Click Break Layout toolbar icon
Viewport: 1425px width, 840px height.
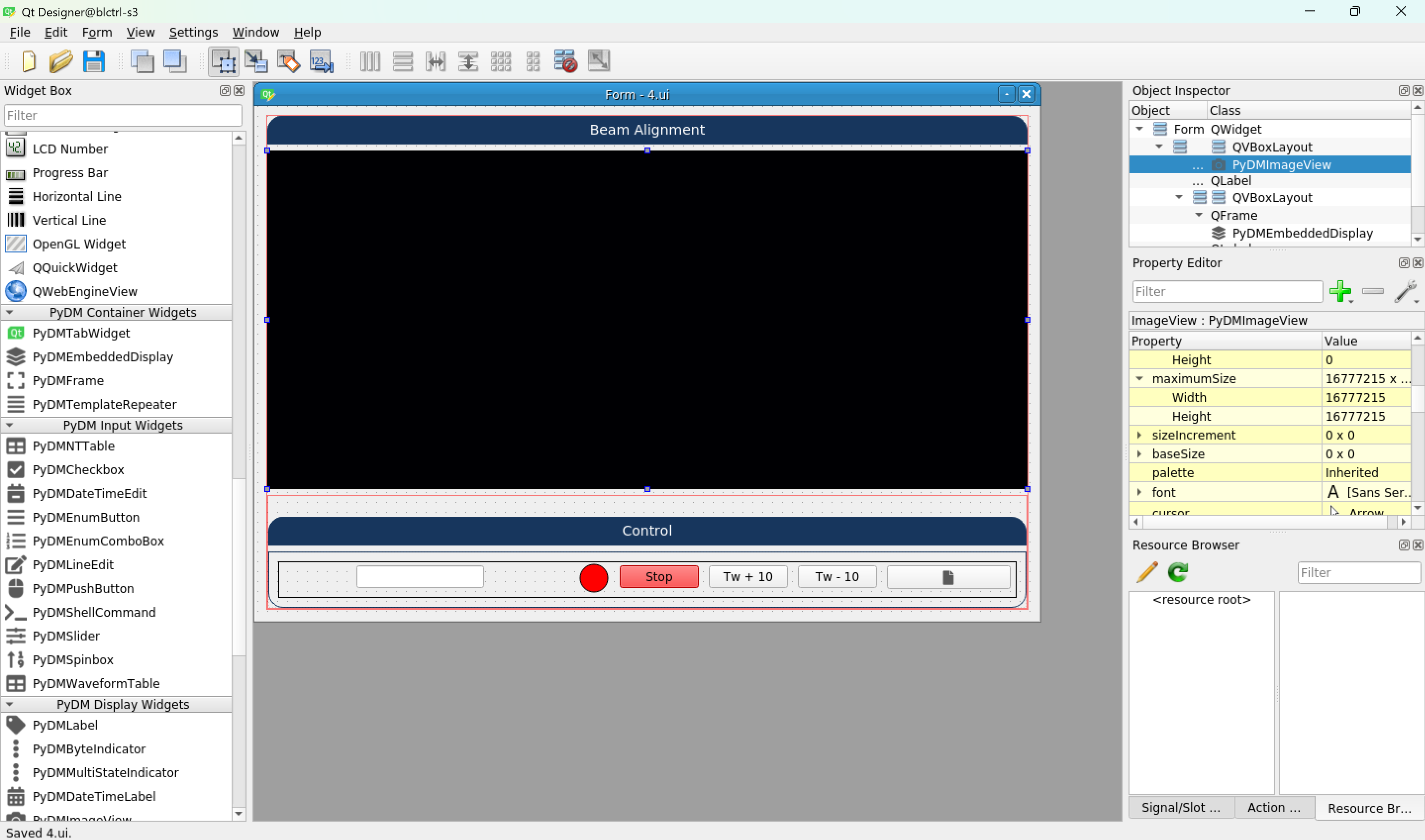tap(565, 61)
